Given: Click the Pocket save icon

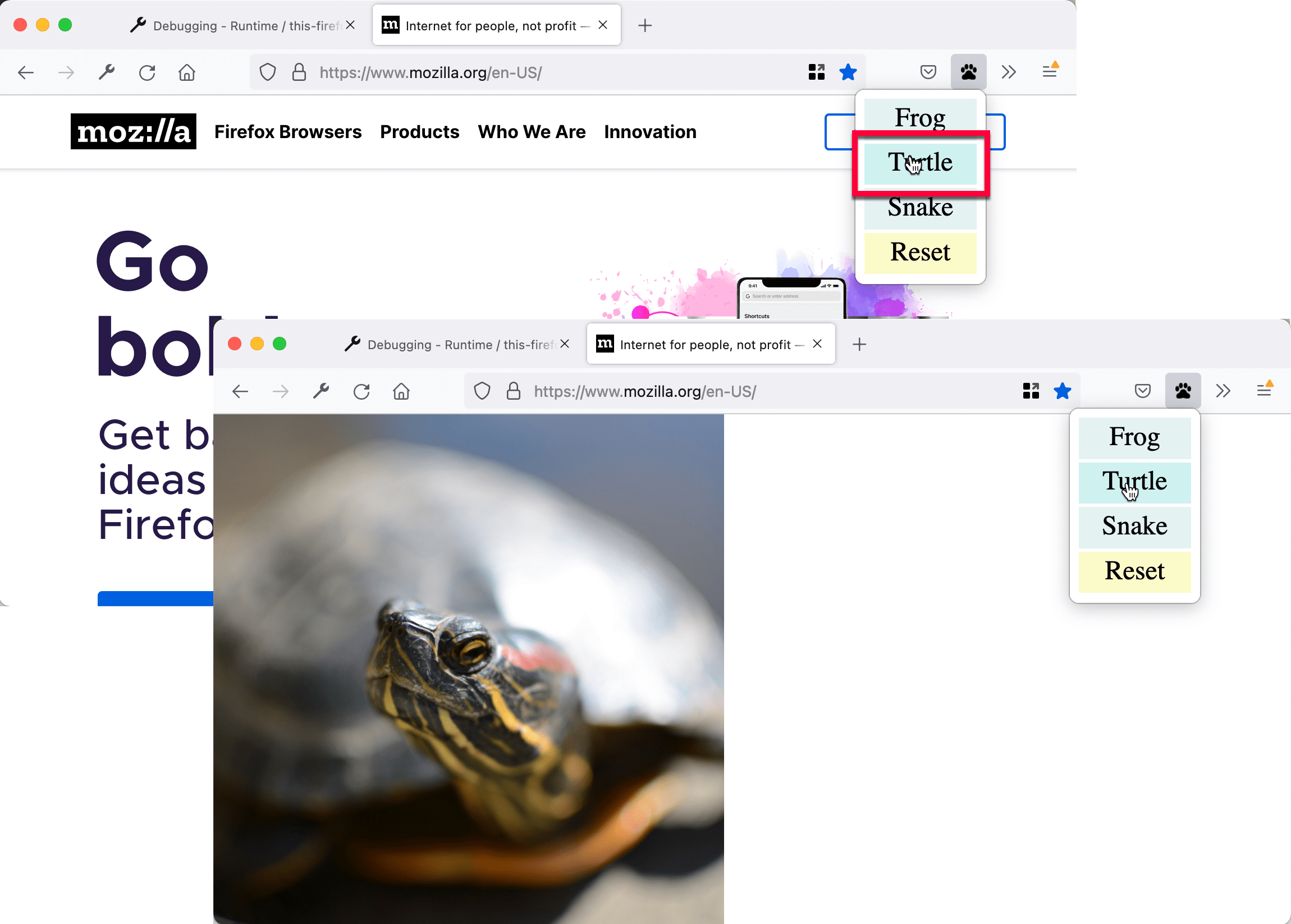Looking at the screenshot, I should point(929,71).
